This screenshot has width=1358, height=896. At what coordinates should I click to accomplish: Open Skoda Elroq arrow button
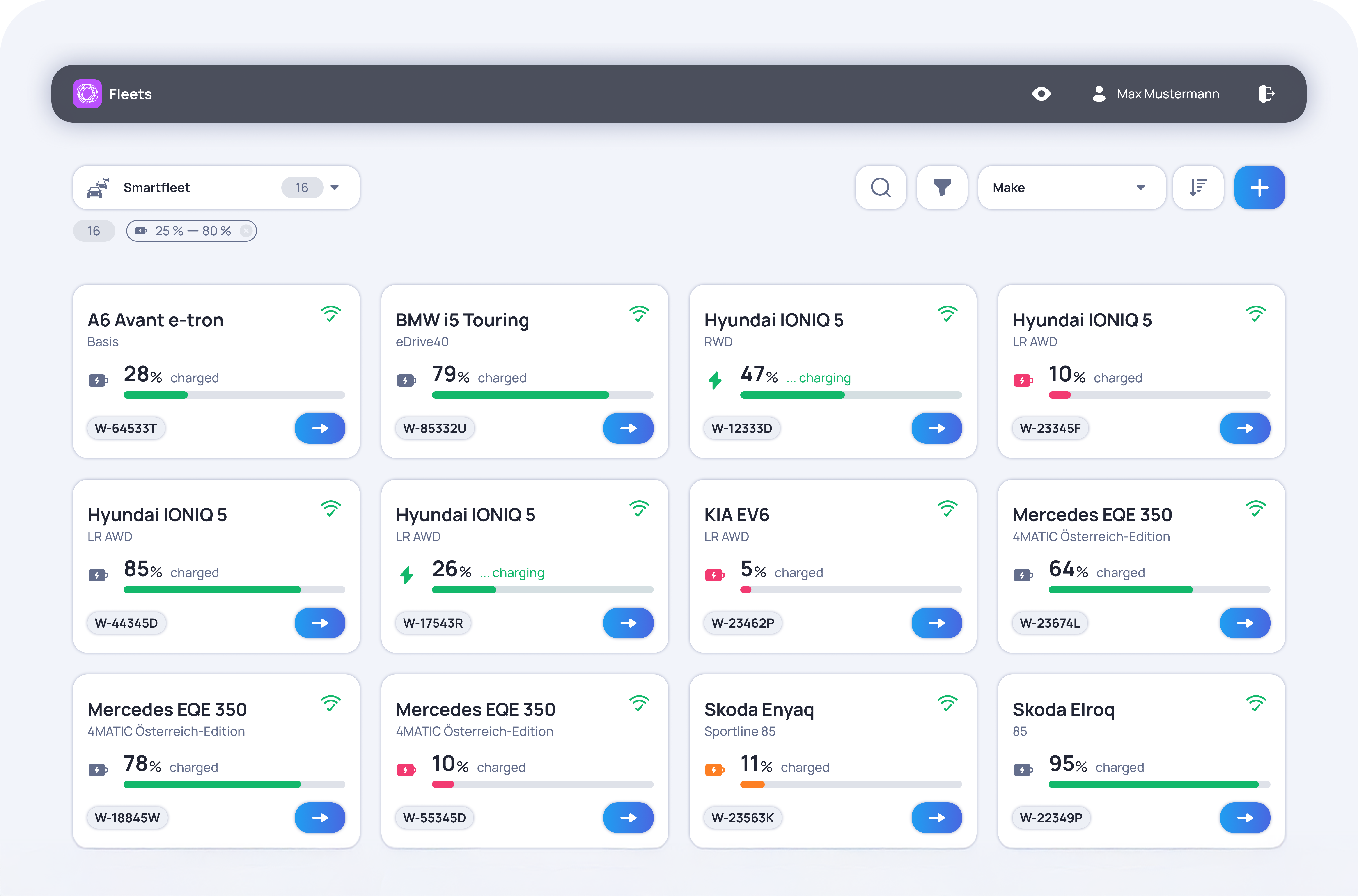point(1244,818)
